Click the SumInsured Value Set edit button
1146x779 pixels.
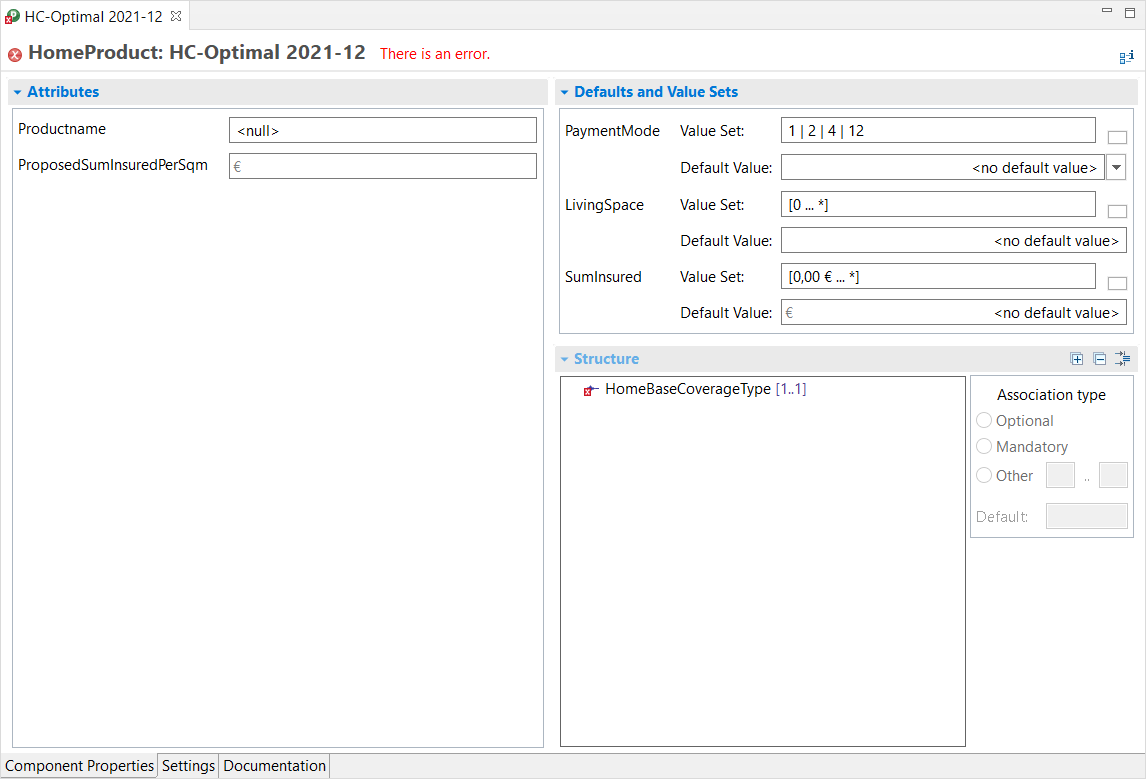(x=1117, y=284)
